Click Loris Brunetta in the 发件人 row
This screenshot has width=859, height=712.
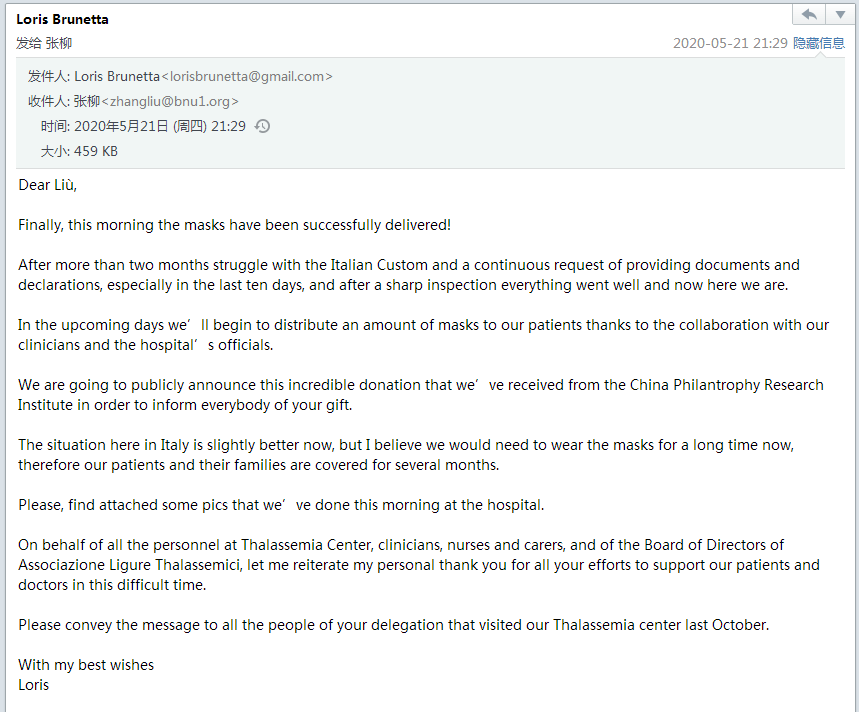(x=116, y=77)
